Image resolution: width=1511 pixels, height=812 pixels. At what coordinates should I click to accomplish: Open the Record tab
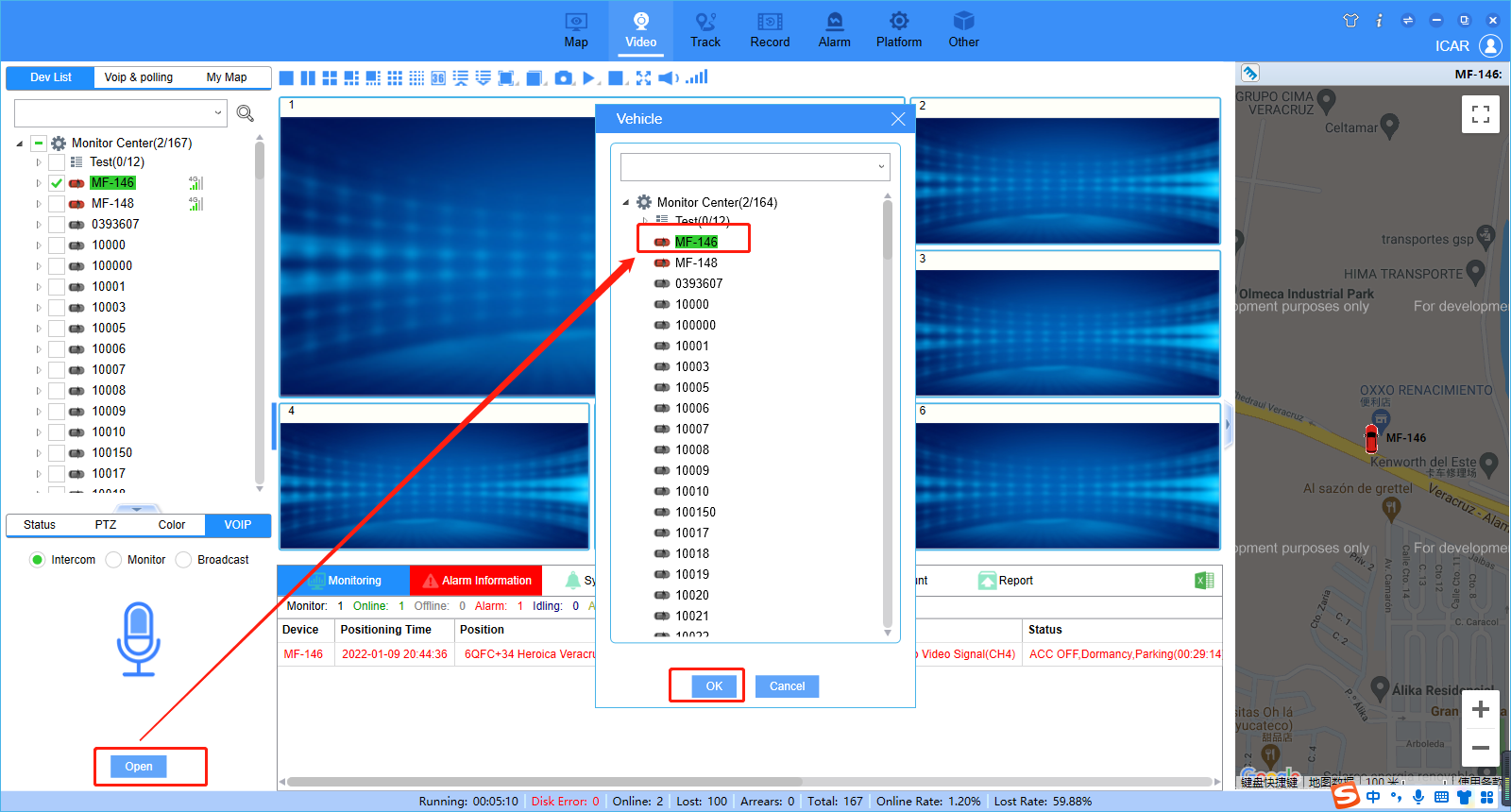[770, 30]
